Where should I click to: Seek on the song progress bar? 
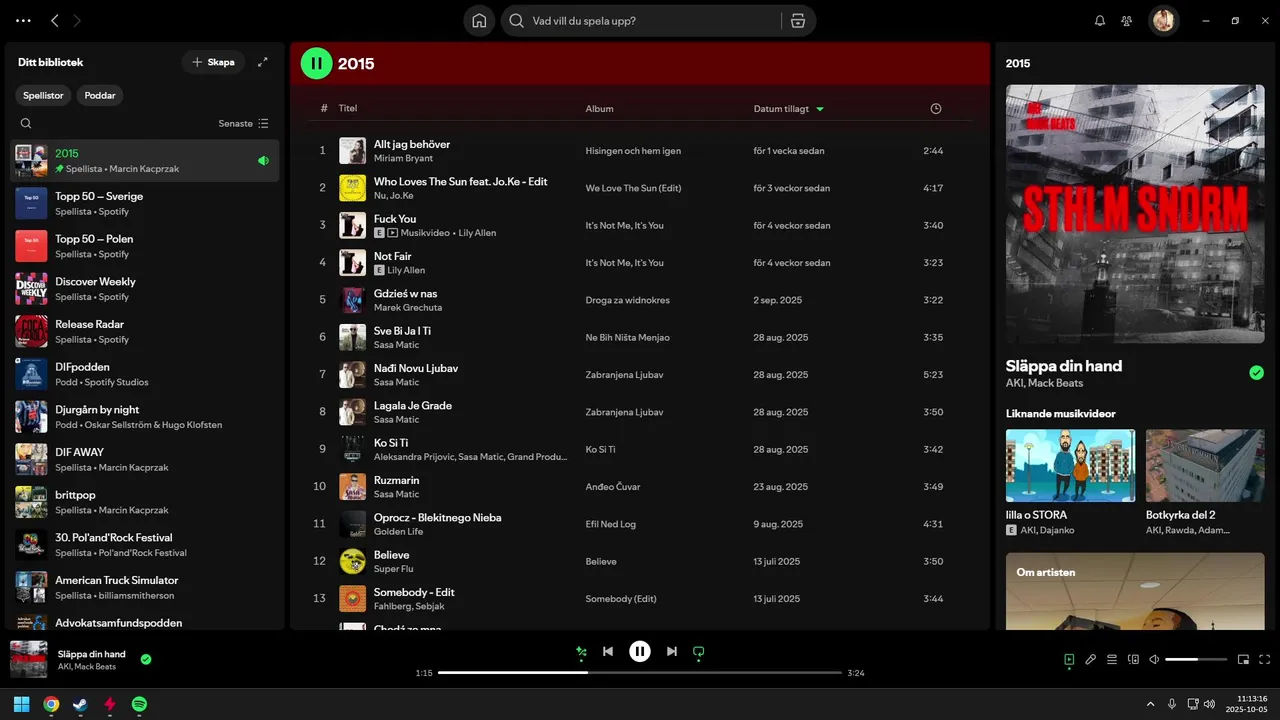(640, 673)
